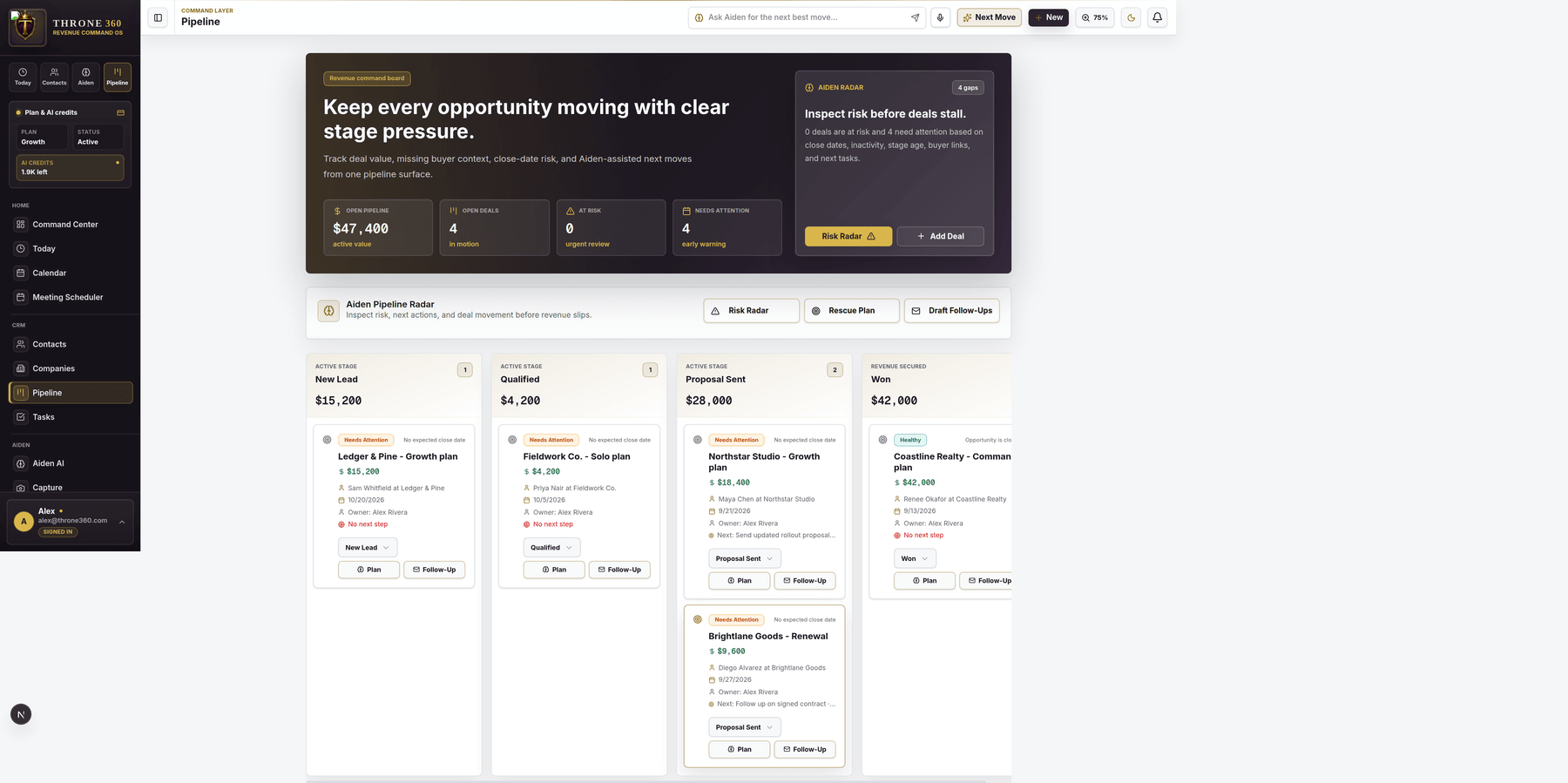Screen dimensions: 1568x783
Task: Open notifications bell icon
Action: click(x=1157, y=17)
